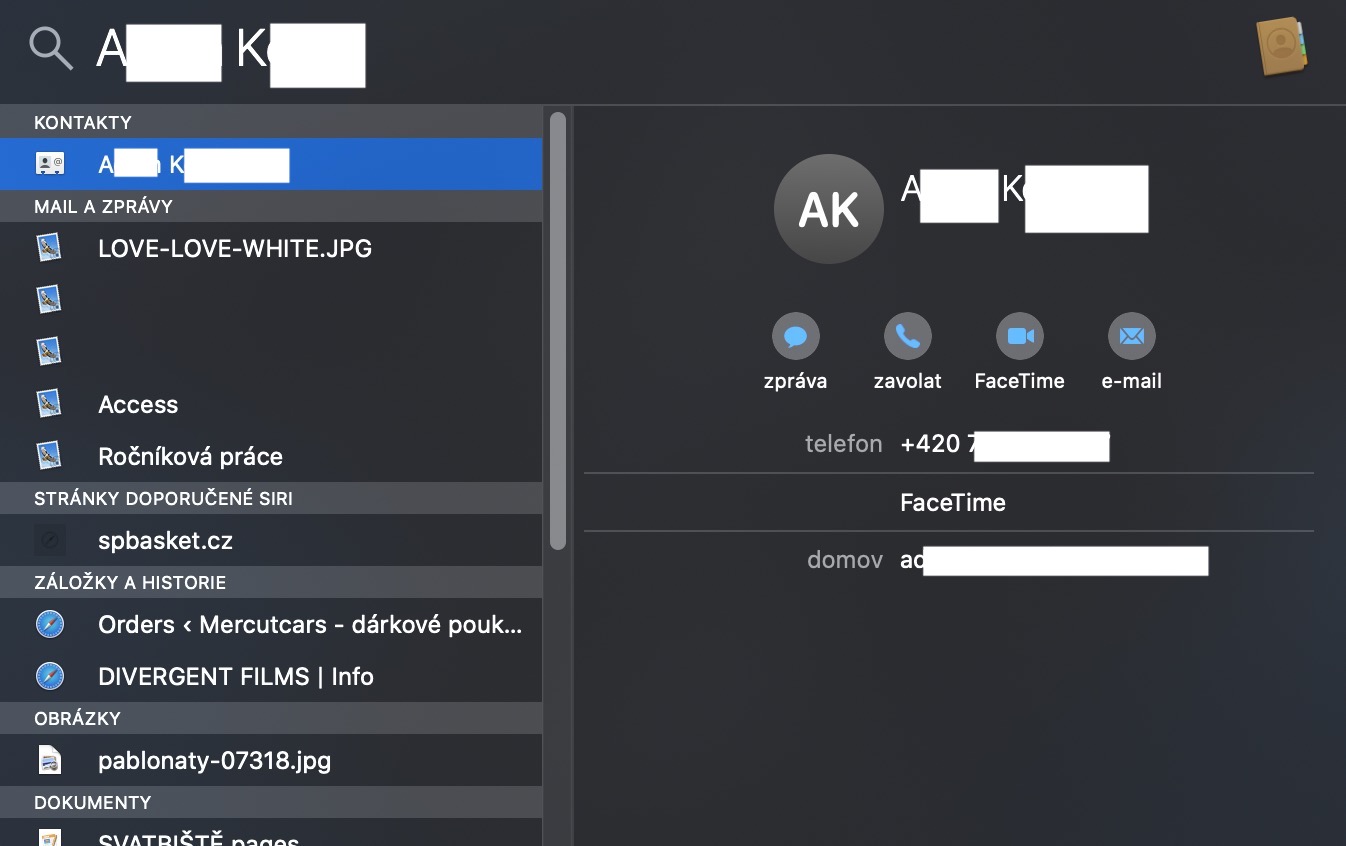Click the Safari icon beside DIVERGENT FILMS
This screenshot has width=1346, height=846.
tap(49, 676)
